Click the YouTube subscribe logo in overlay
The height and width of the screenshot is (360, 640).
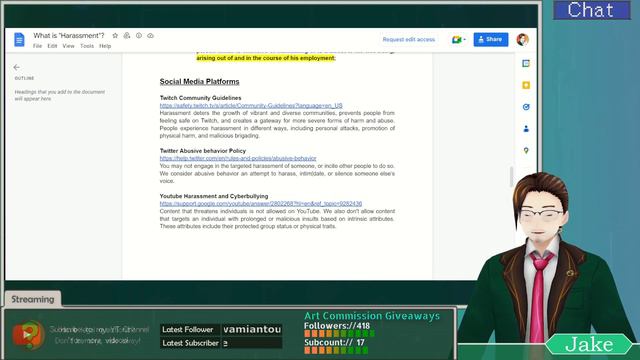coord(28,335)
